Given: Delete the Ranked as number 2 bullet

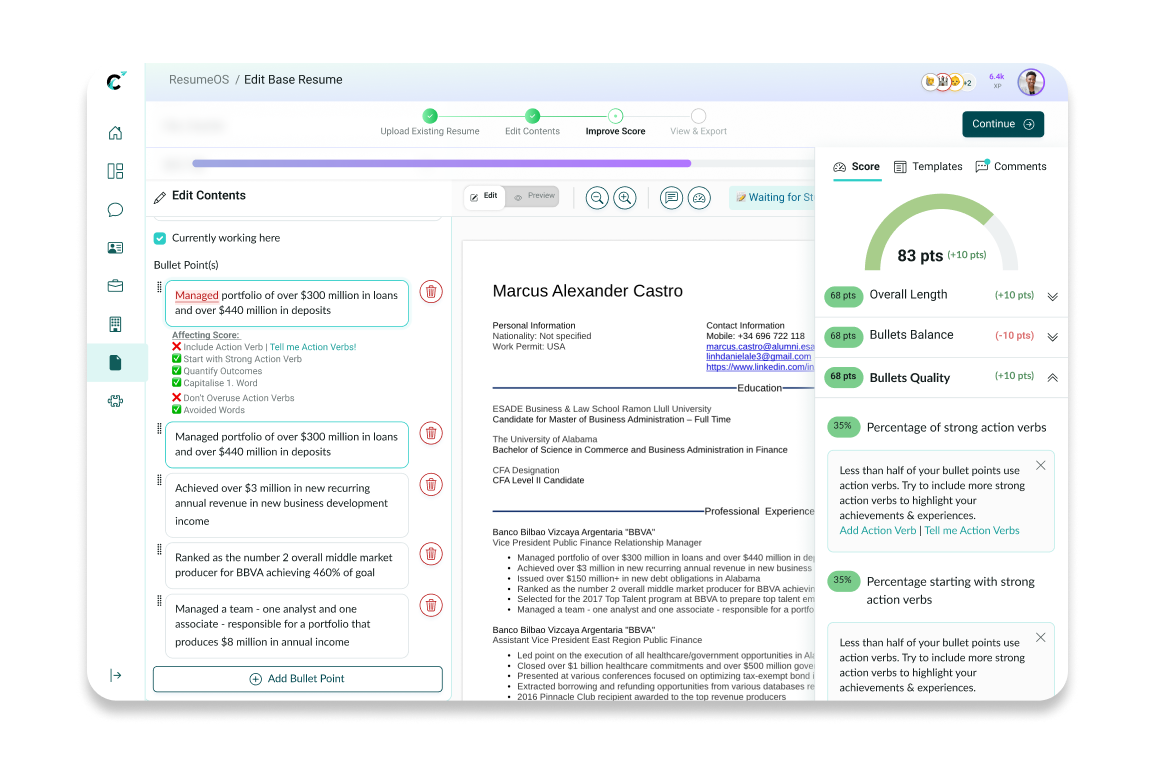Looking at the screenshot, I should (431, 554).
